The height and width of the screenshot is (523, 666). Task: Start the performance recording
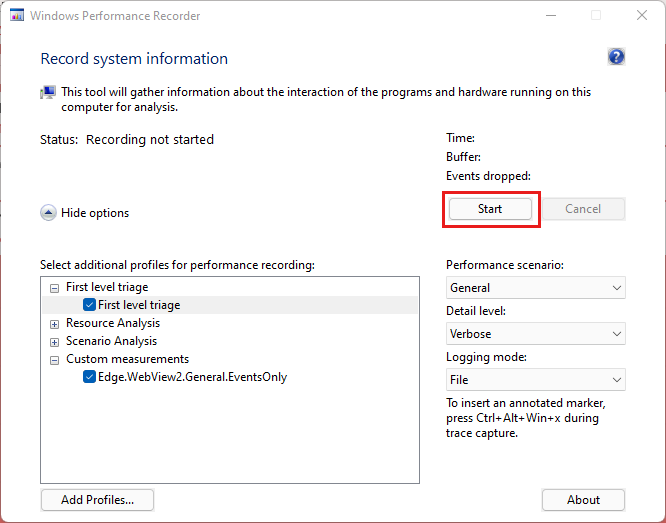pos(490,209)
